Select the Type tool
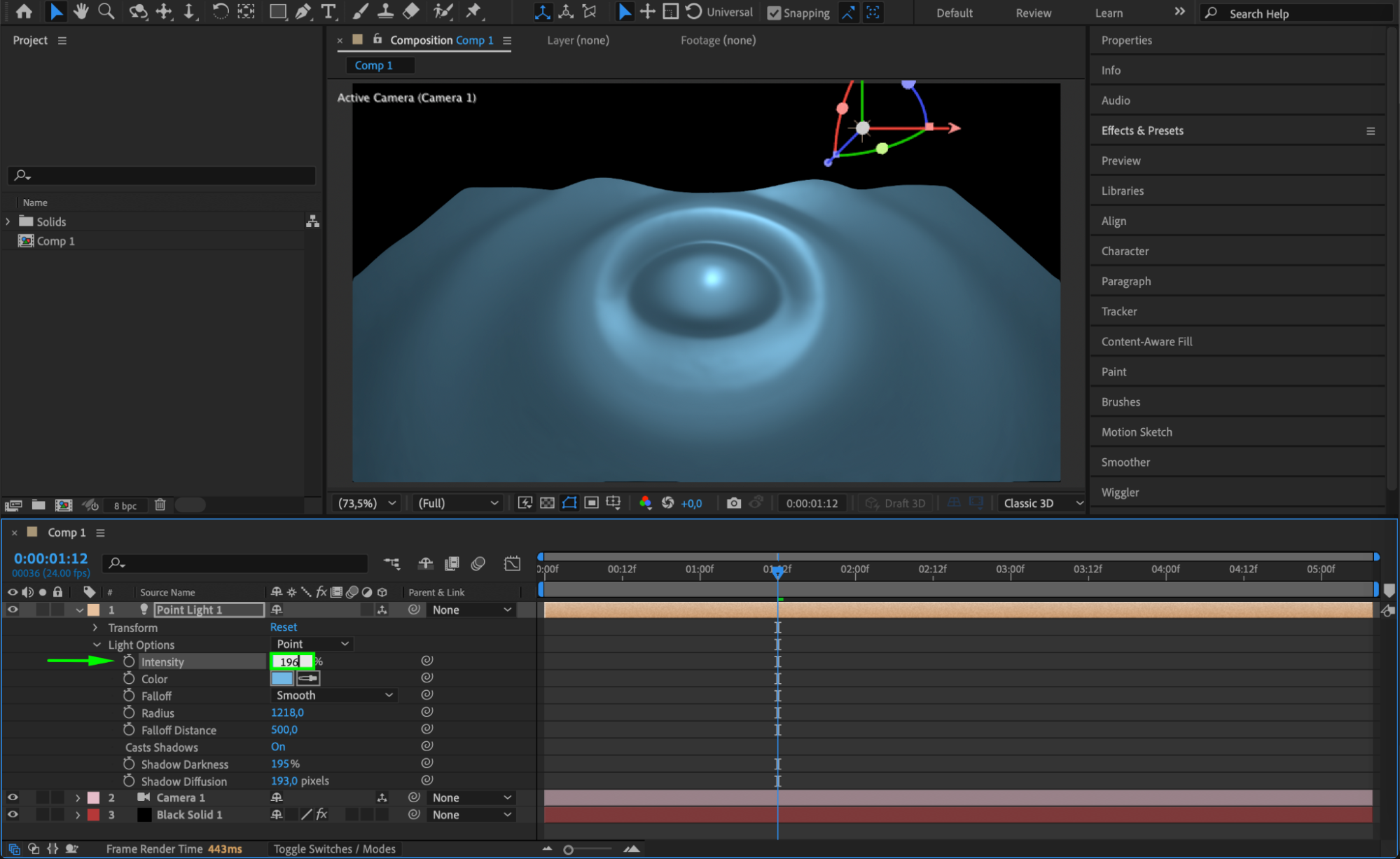The width and height of the screenshot is (1400, 859). [328, 11]
